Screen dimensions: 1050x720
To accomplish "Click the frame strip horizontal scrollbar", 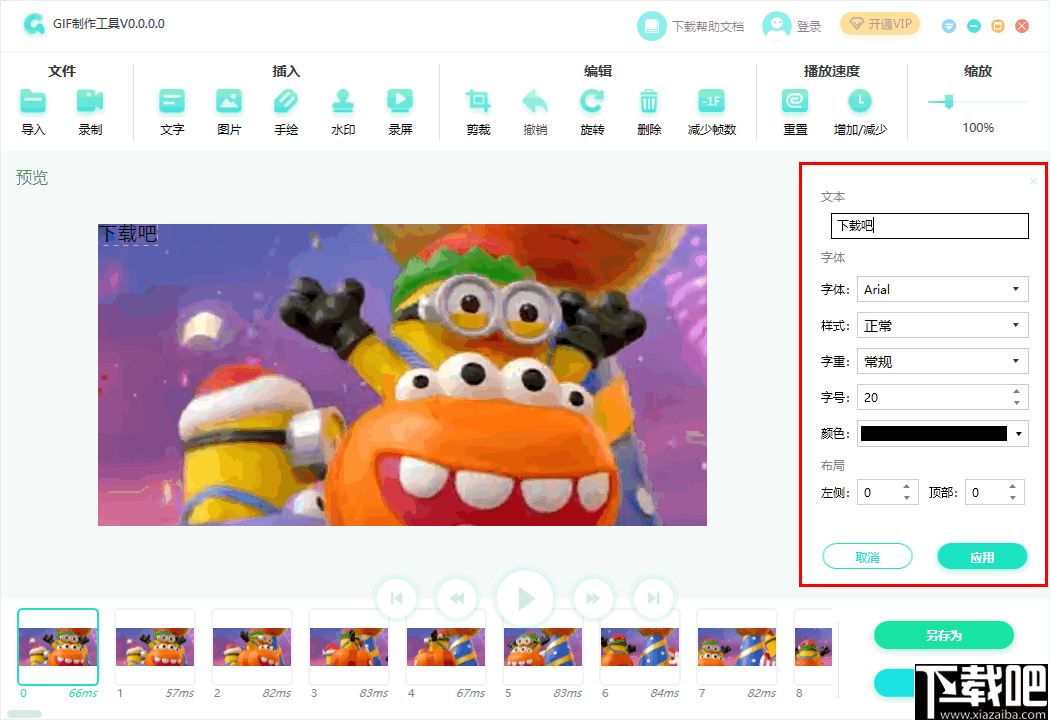I will 24,714.
